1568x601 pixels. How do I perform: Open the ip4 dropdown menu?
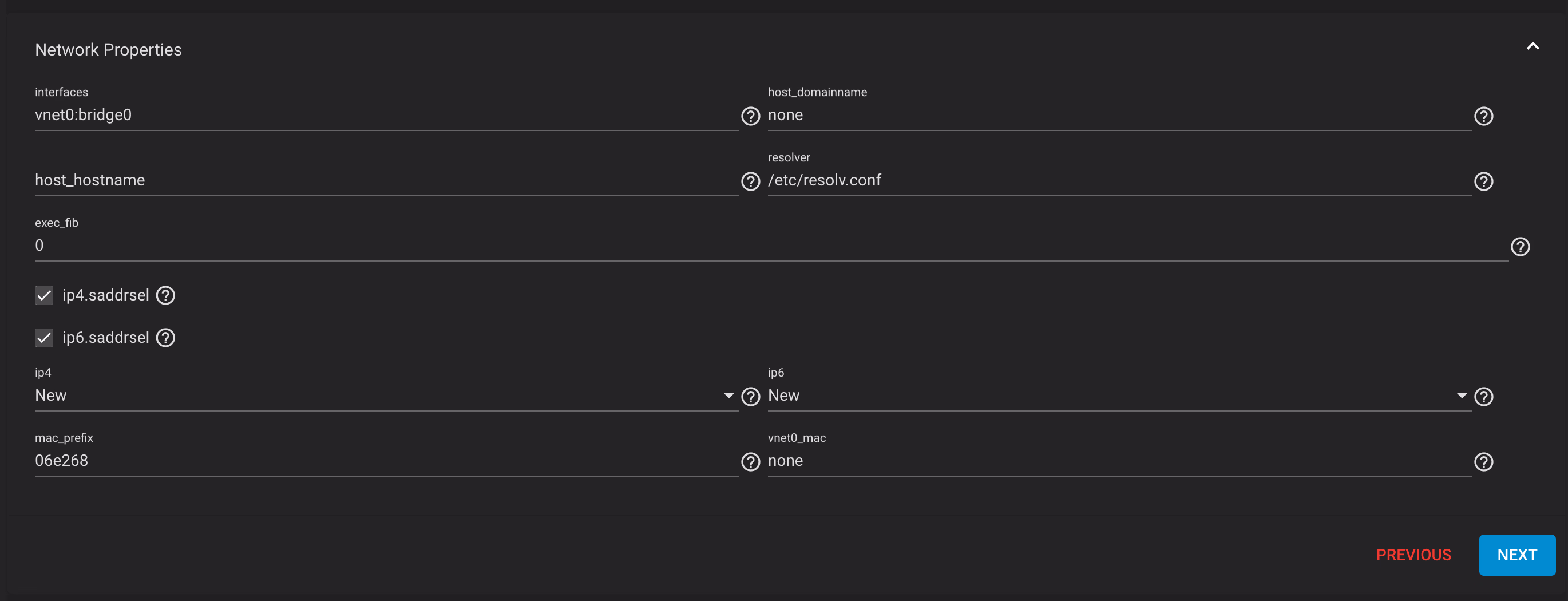[x=383, y=396]
